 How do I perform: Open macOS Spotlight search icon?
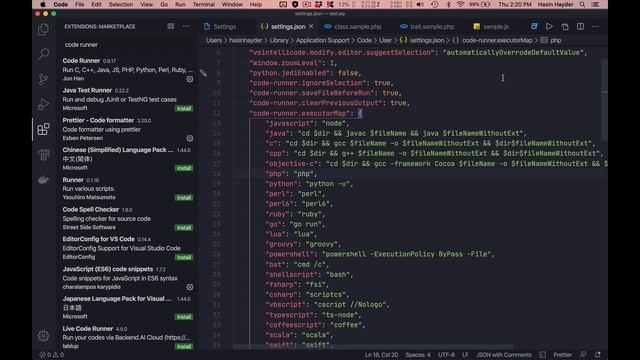point(582,4)
